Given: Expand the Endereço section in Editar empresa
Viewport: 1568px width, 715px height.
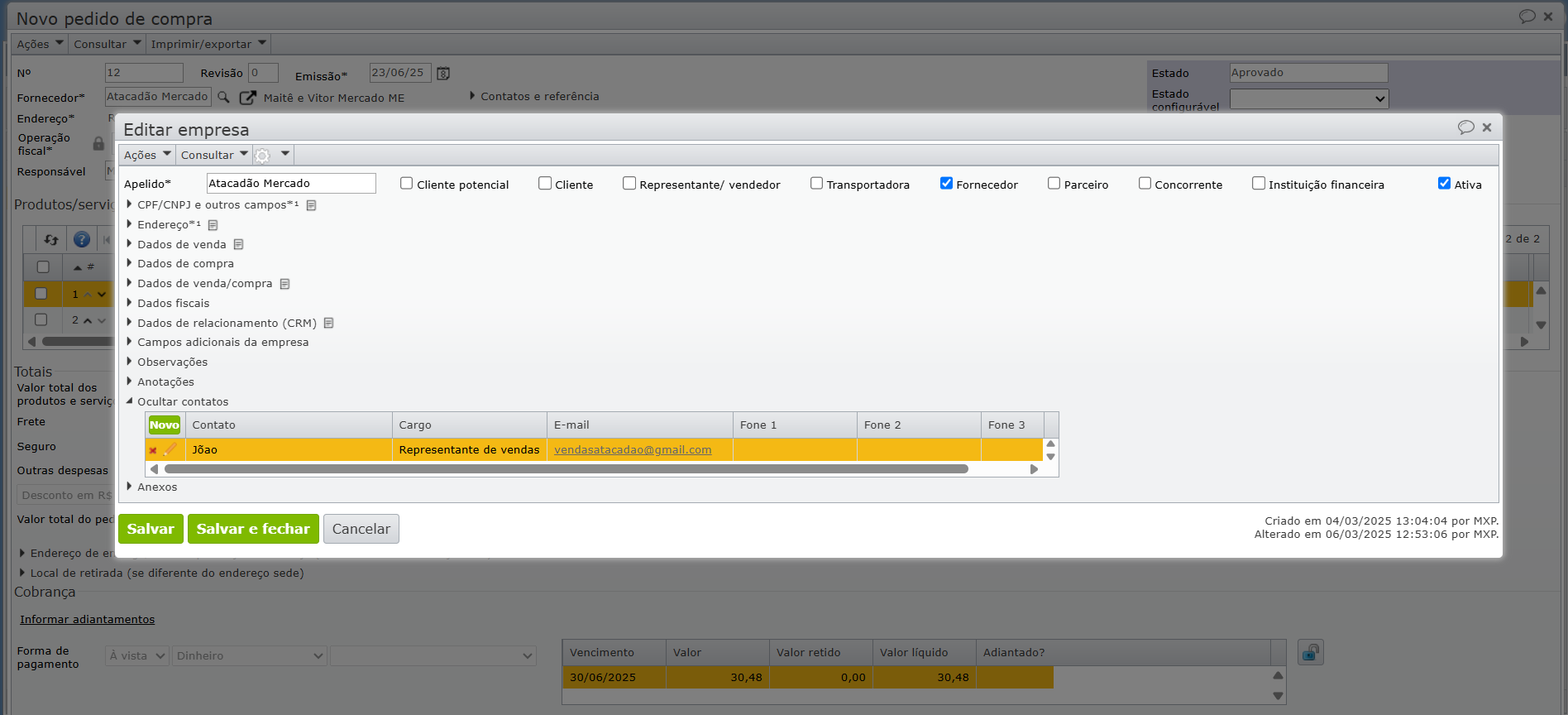Looking at the screenshot, I should pyautogui.click(x=164, y=225).
